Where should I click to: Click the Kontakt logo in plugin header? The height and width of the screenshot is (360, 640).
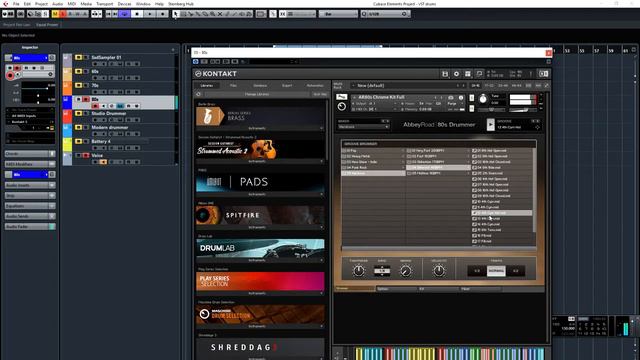[216, 74]
